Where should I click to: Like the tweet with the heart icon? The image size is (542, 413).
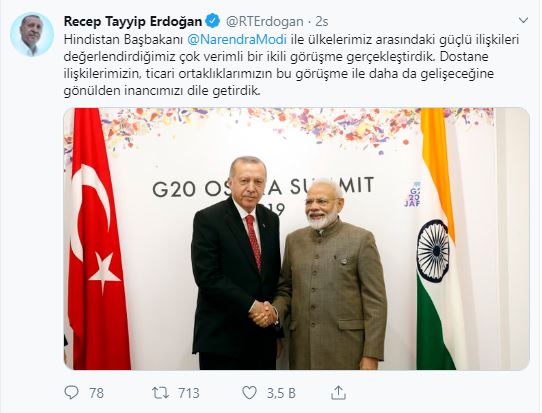[249, 393]
